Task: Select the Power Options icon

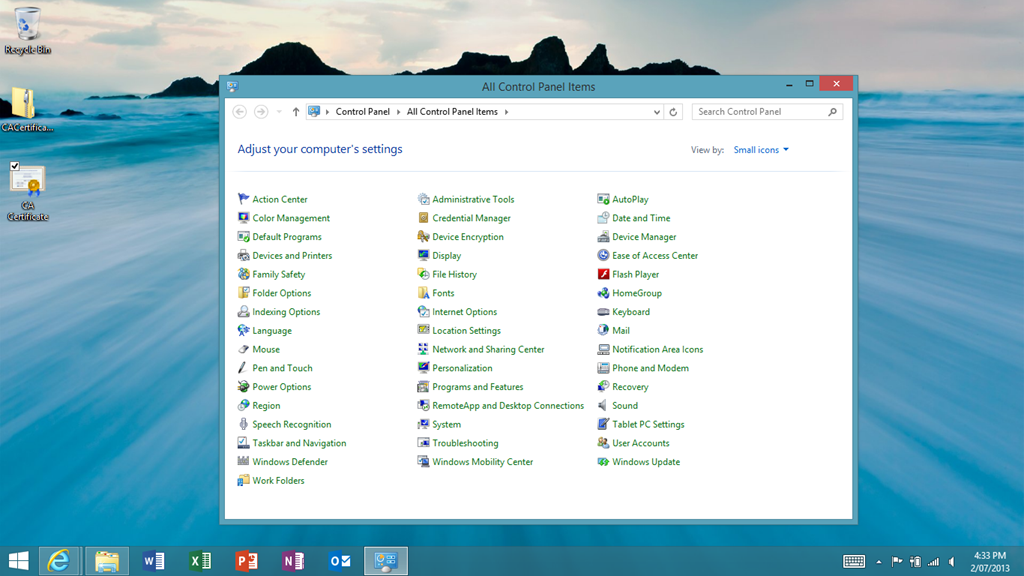Action: tap(243, 387)
